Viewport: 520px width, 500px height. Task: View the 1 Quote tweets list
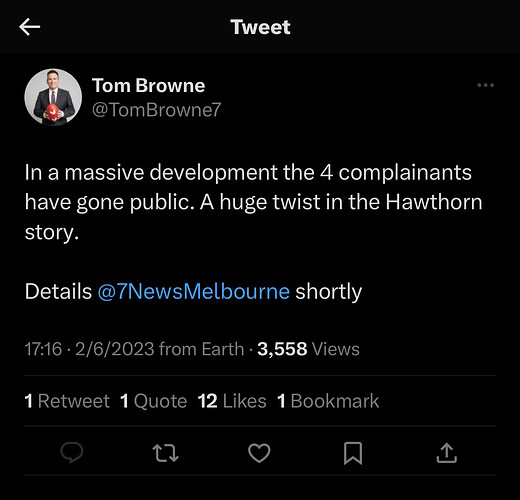pos(154,401)
